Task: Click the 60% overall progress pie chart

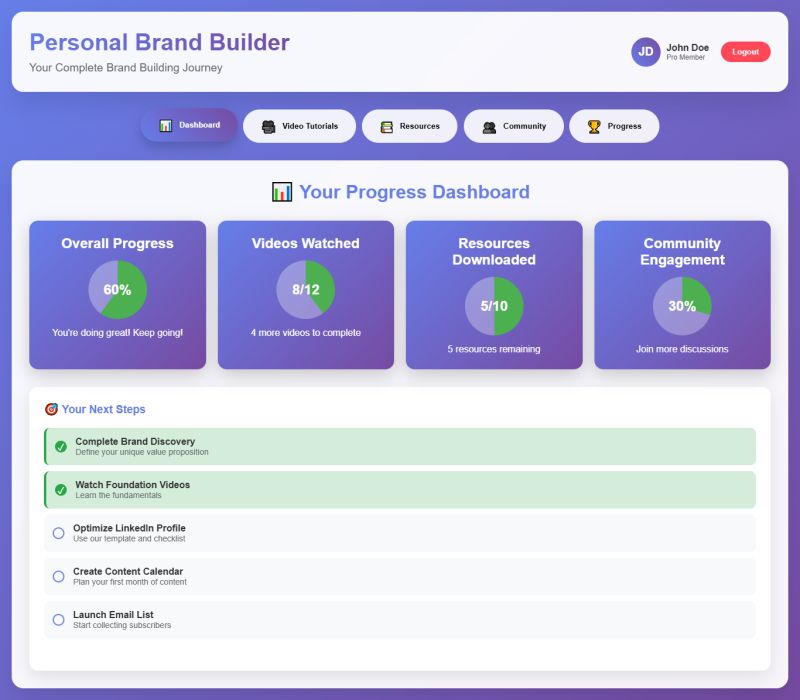Action: click(117, 290)
